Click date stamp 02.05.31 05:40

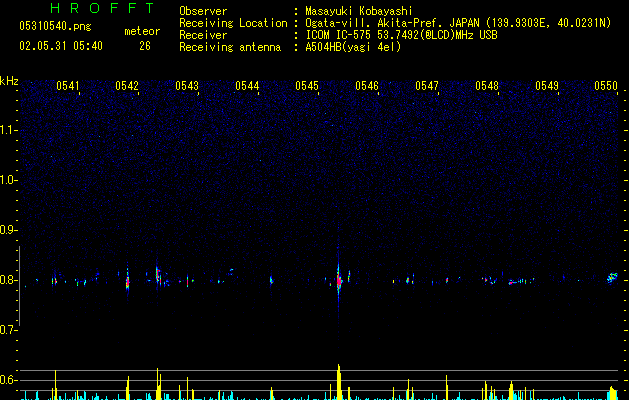(x=61, y=46)
